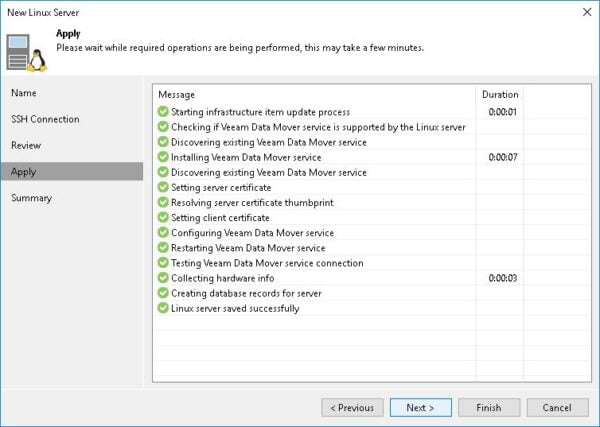Click the Message column header
The image size is (600, 427).
point(177,94)
